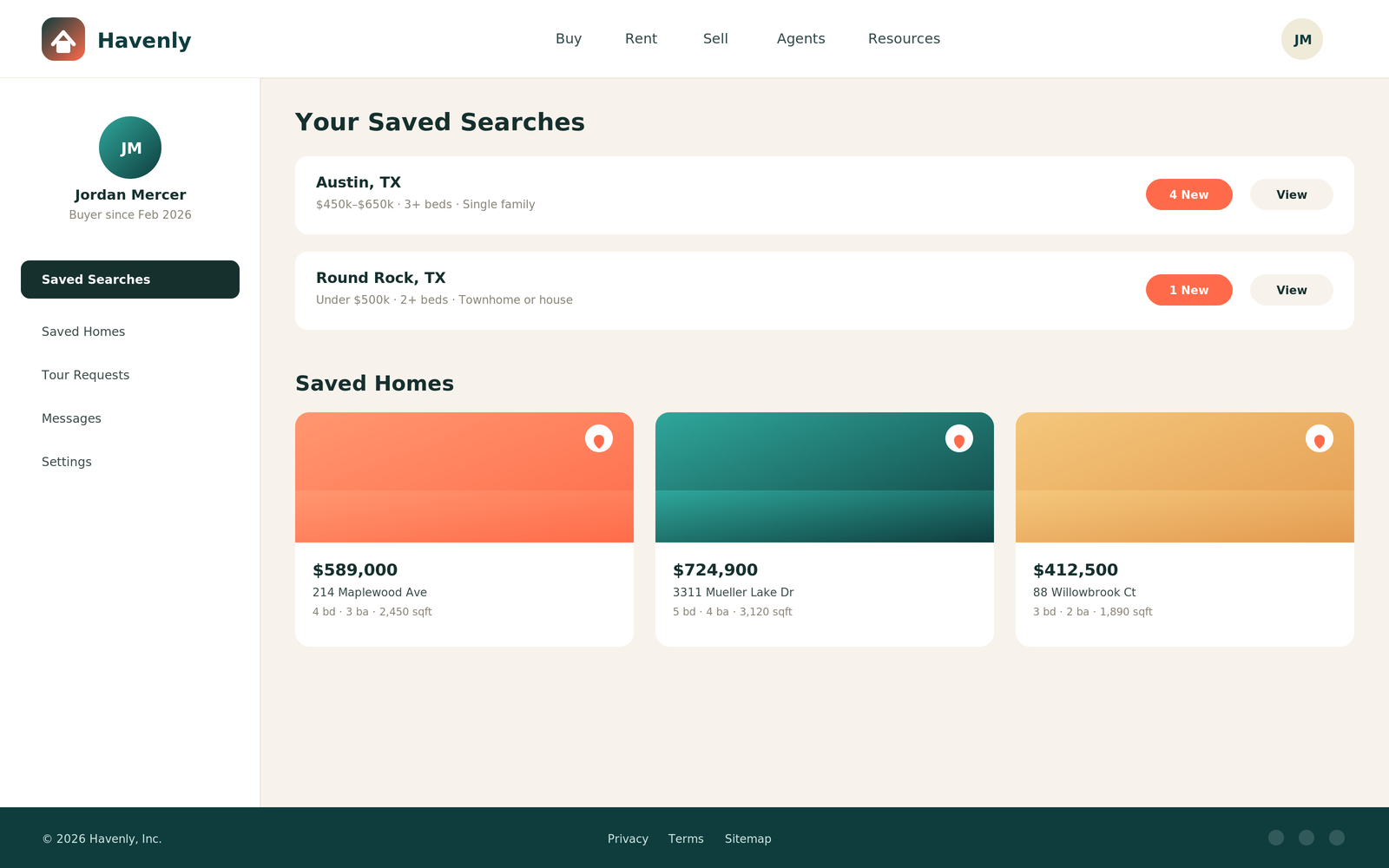Unsave the 88 Willowbrook Ct home
1389x868 pixels.
pyautogui.click(x=1320, y=438)
